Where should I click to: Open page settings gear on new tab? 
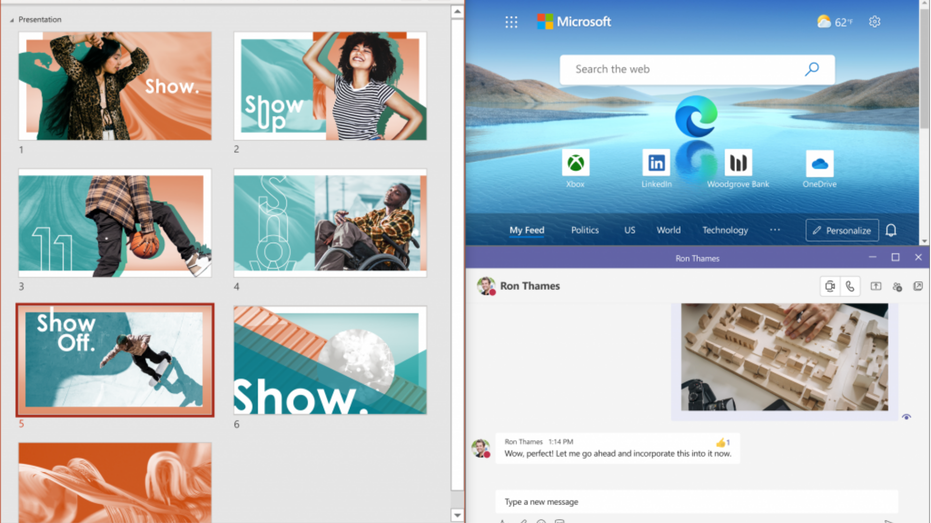tap(875, 22)
